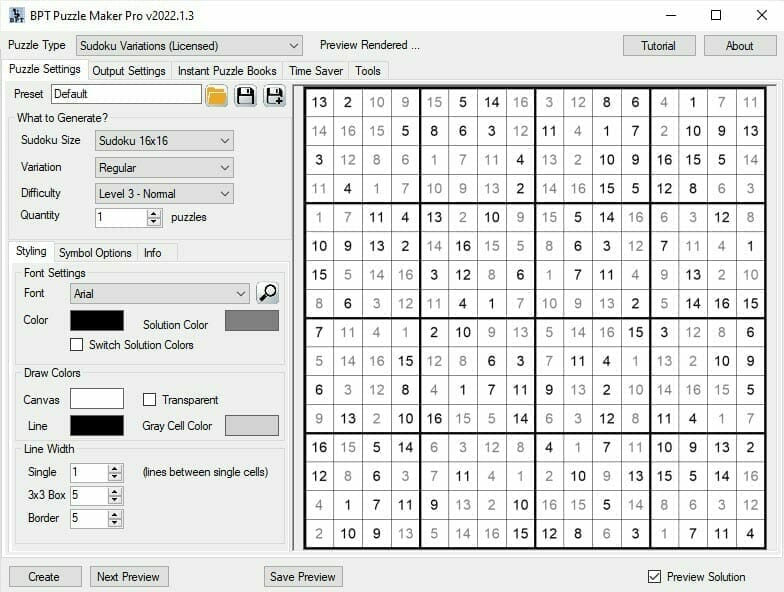
Task: Increase Quantity with the up arrow
Action: coord(154,213)
